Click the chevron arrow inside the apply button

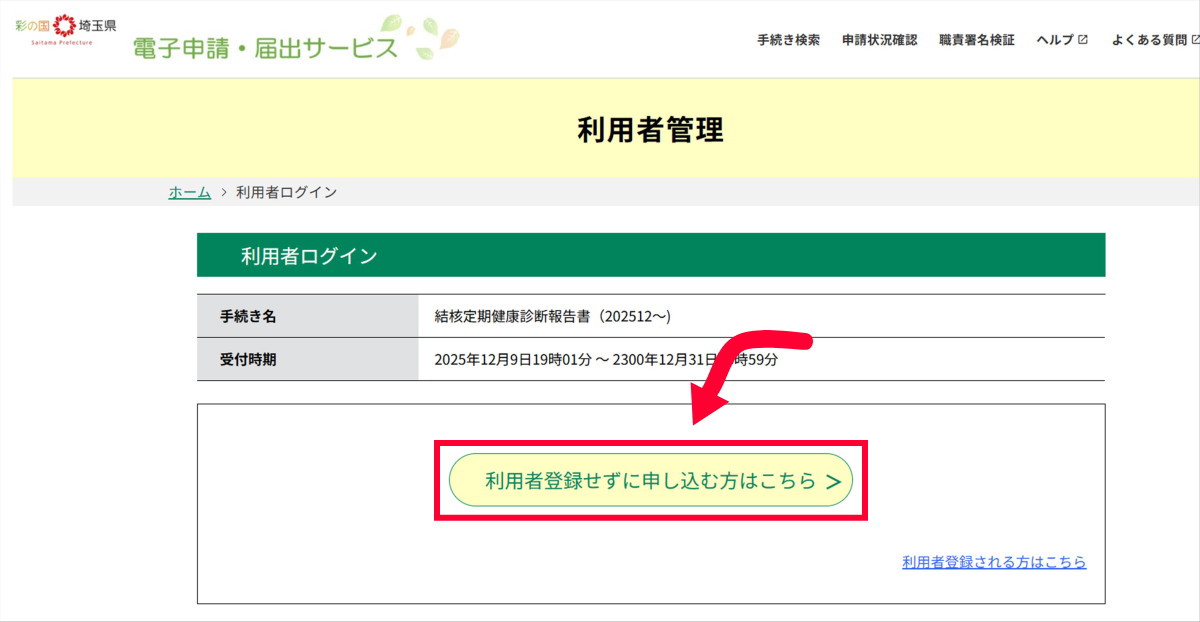pos(833,482)
